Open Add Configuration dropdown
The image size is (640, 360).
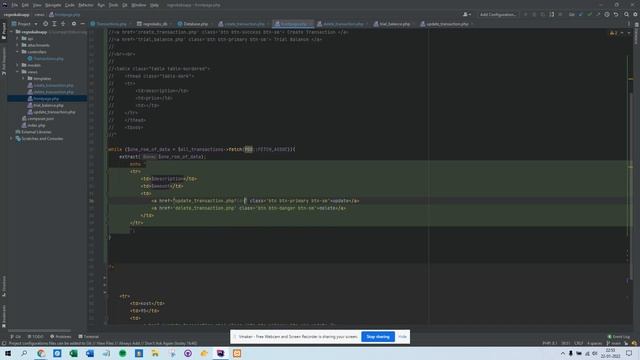point(498,14)
